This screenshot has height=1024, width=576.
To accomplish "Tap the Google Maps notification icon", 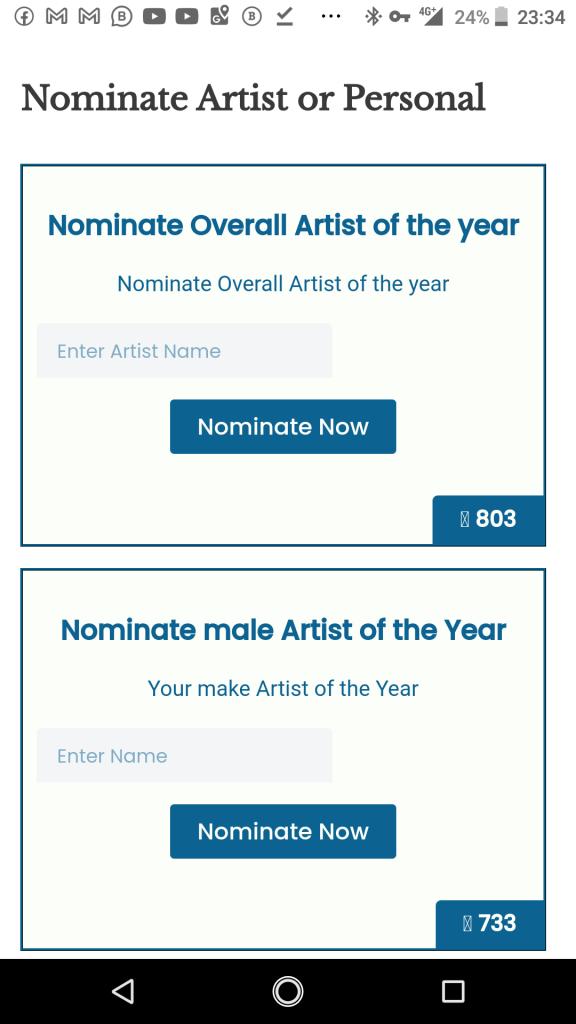I will point(219,16).
